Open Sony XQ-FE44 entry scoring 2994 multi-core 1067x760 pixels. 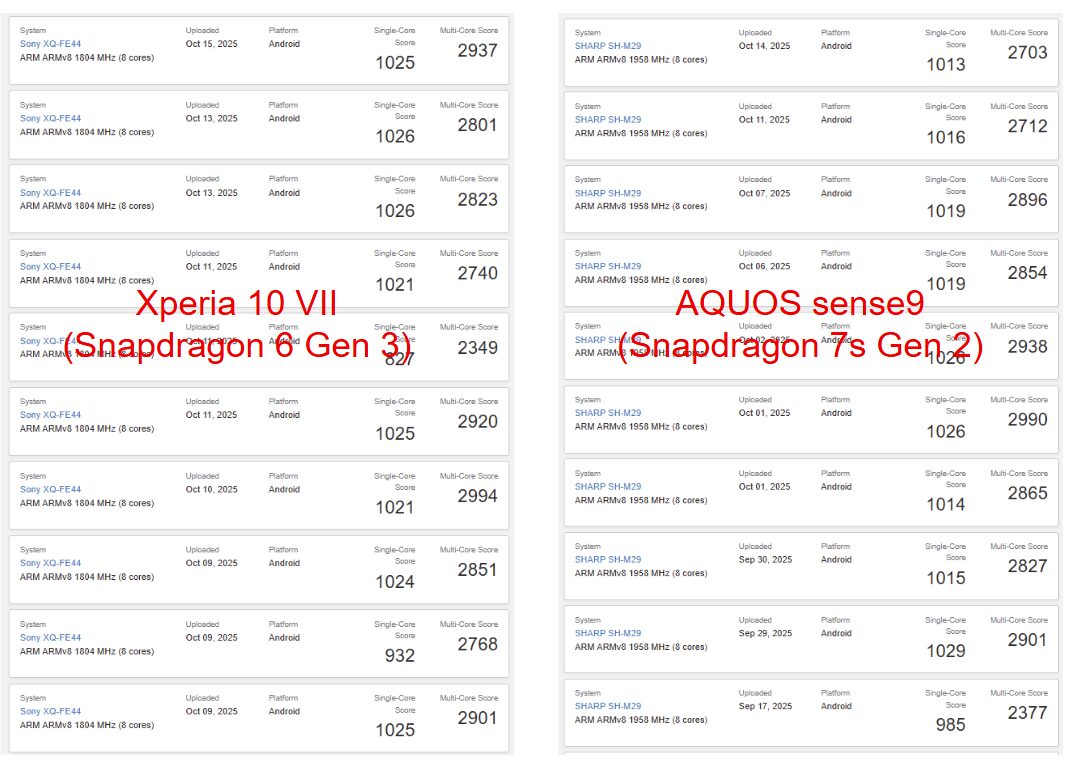pos(50,490)
